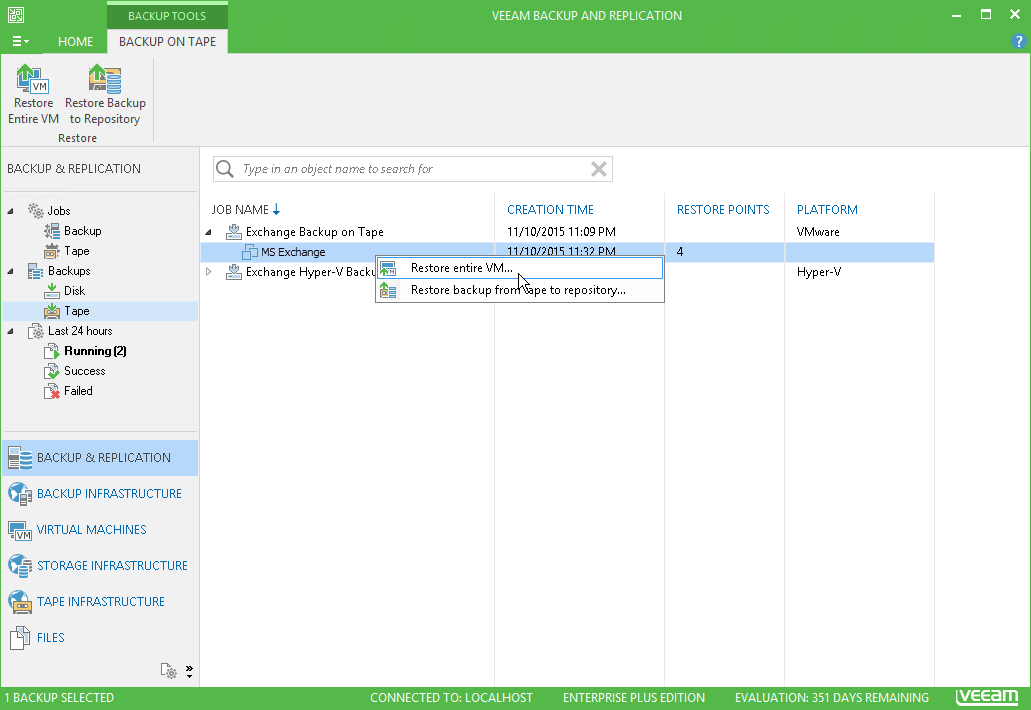Image resolution: width=1031 pixels, height=710 pixels.
Task: Collapse the Backups tree node
Action: pos(11,271)
